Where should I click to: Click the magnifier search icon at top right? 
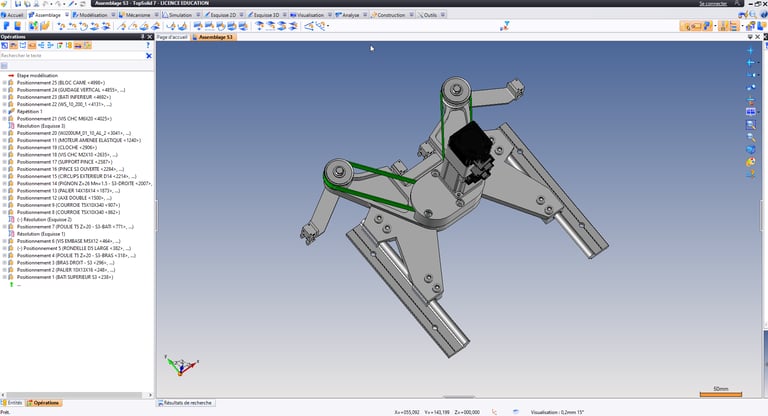[x=753, y=15]
